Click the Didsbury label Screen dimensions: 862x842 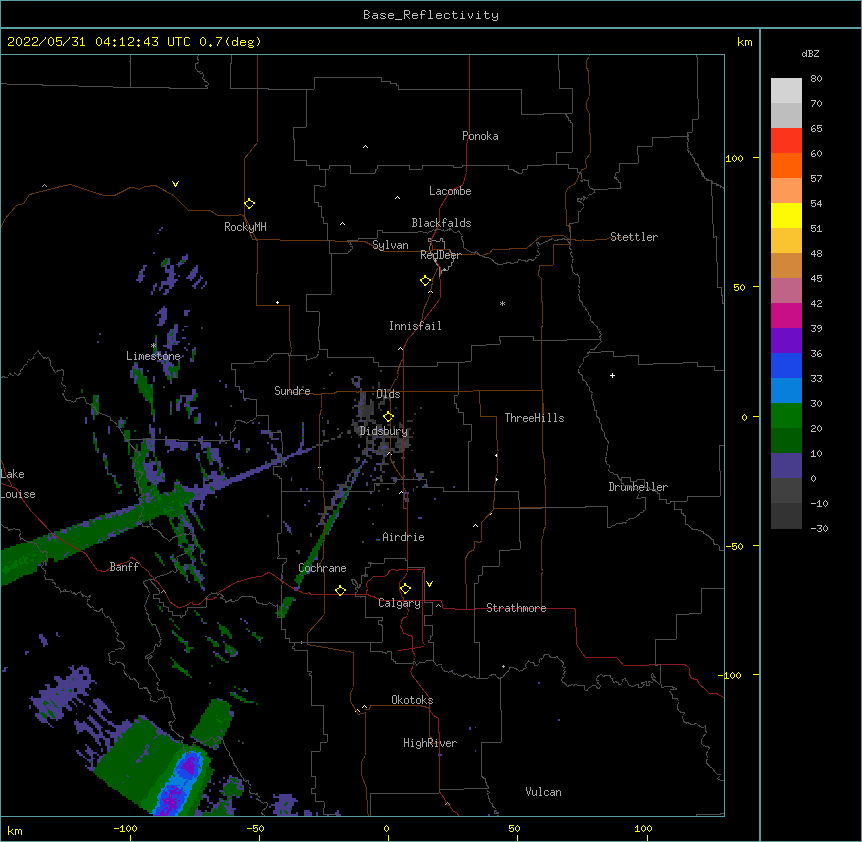pyautogui.click(x=384, y=431)
